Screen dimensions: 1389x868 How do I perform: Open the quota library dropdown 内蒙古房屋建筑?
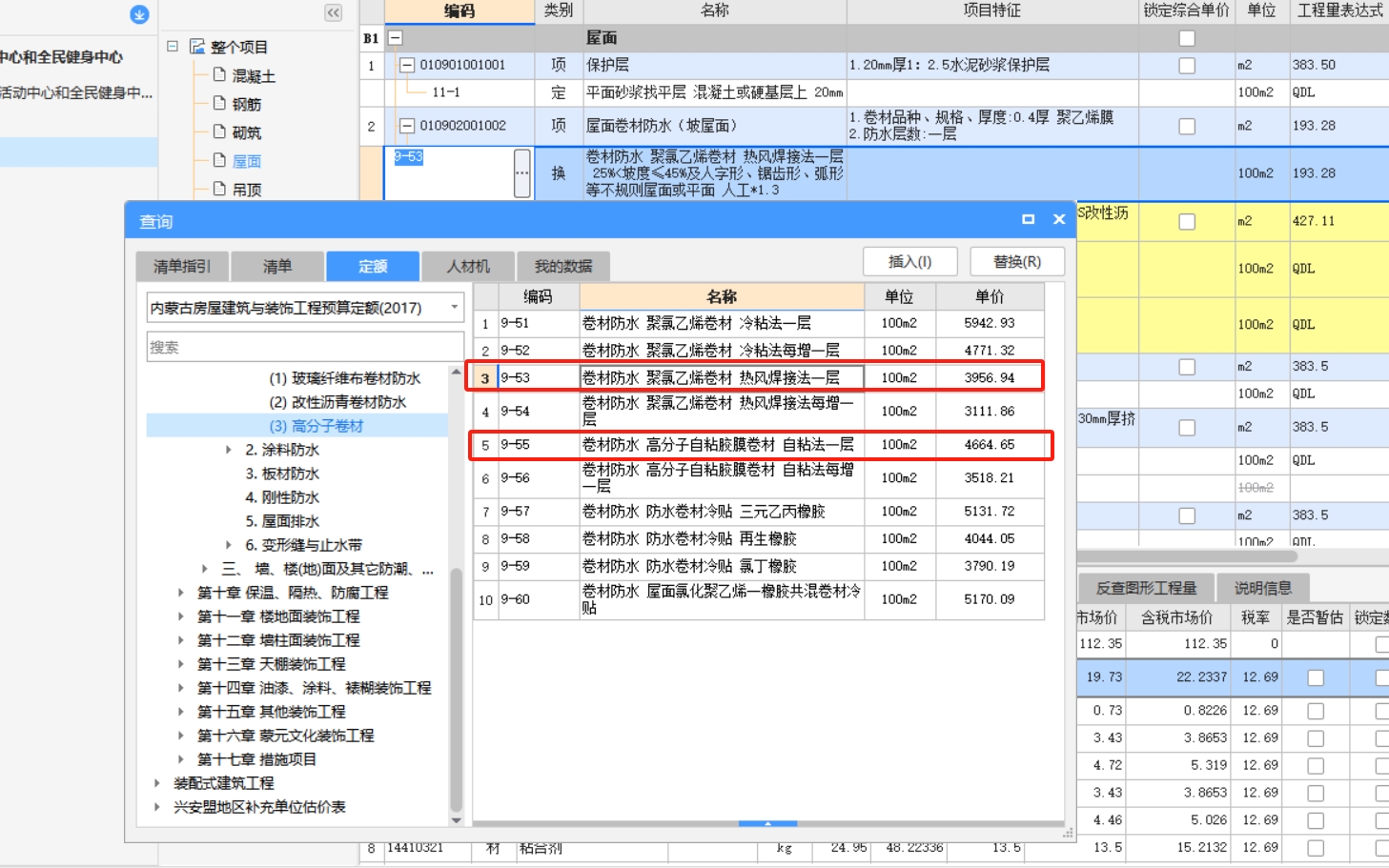(x=455, y=308)
